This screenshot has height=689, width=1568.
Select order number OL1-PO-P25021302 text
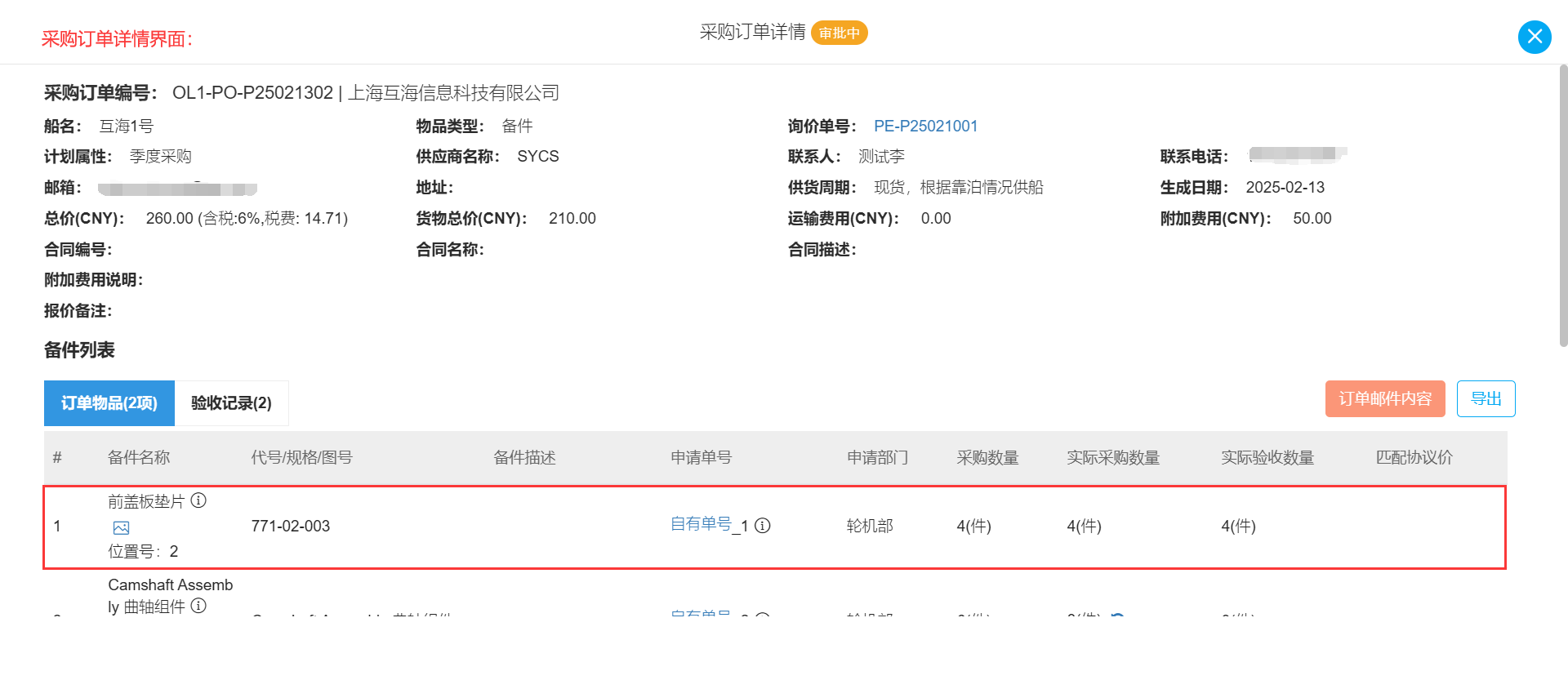(252, 93)
